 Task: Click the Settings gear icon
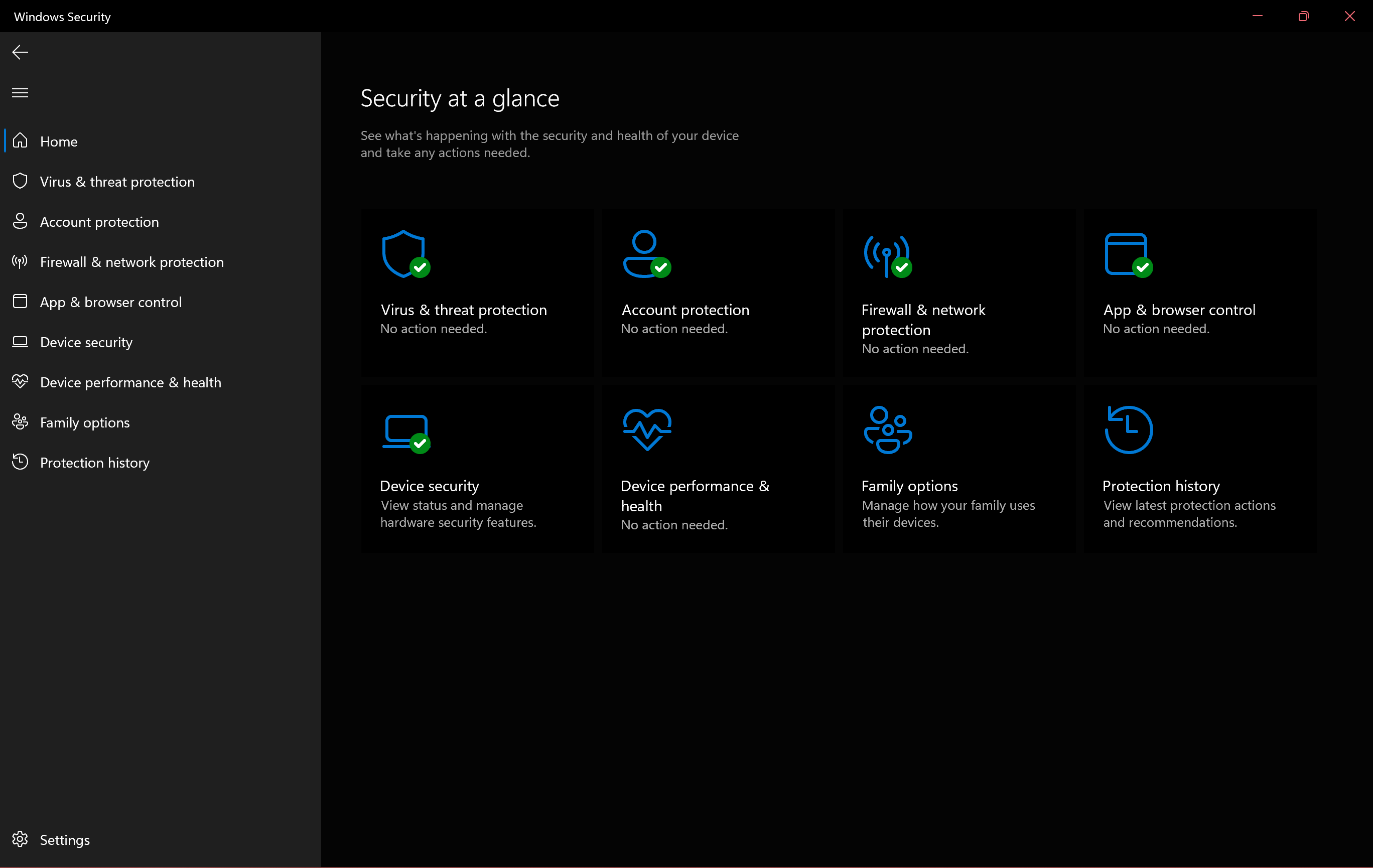(20, 839)
